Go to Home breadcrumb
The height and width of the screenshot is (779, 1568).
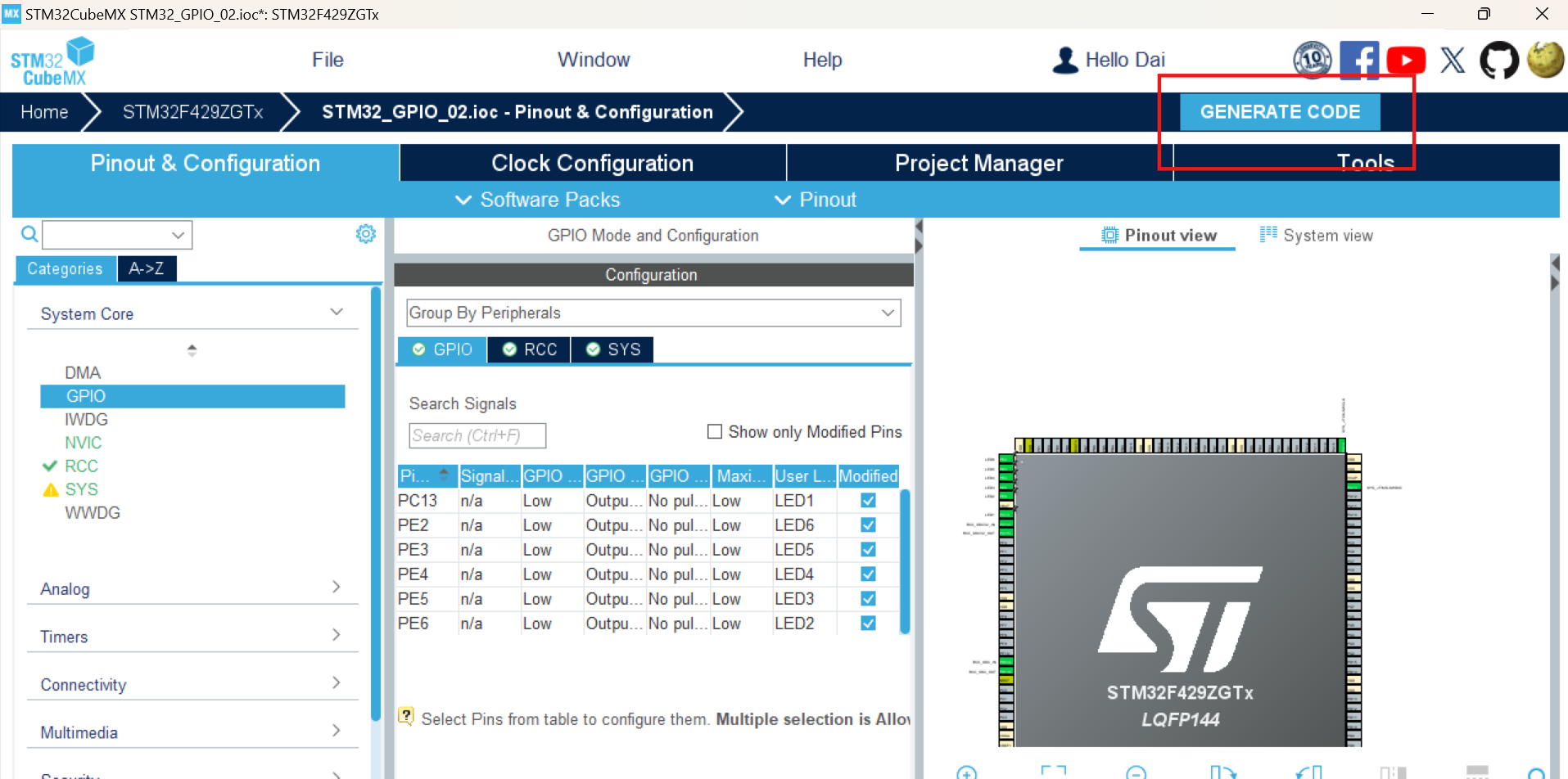pos(44,112)
